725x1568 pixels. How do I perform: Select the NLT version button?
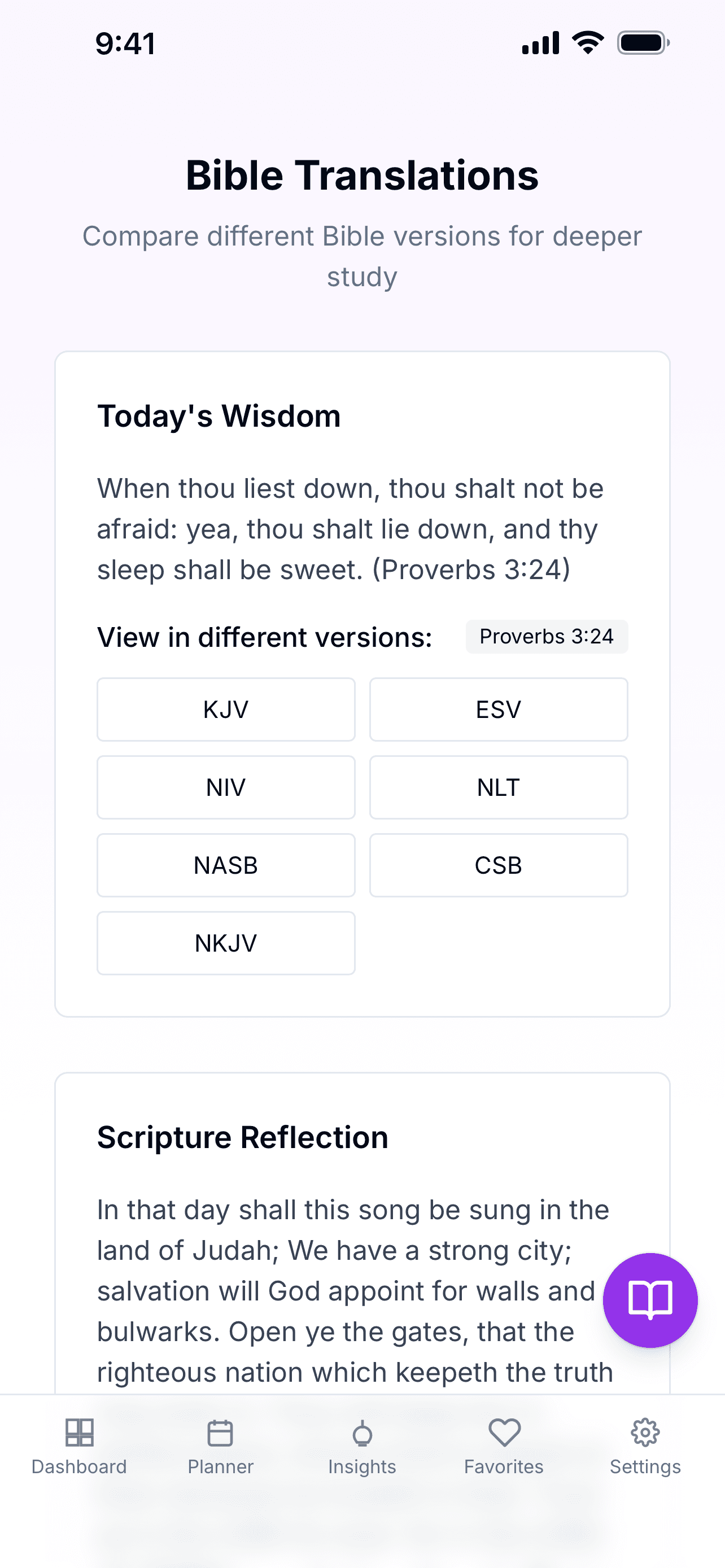(499, 787)
